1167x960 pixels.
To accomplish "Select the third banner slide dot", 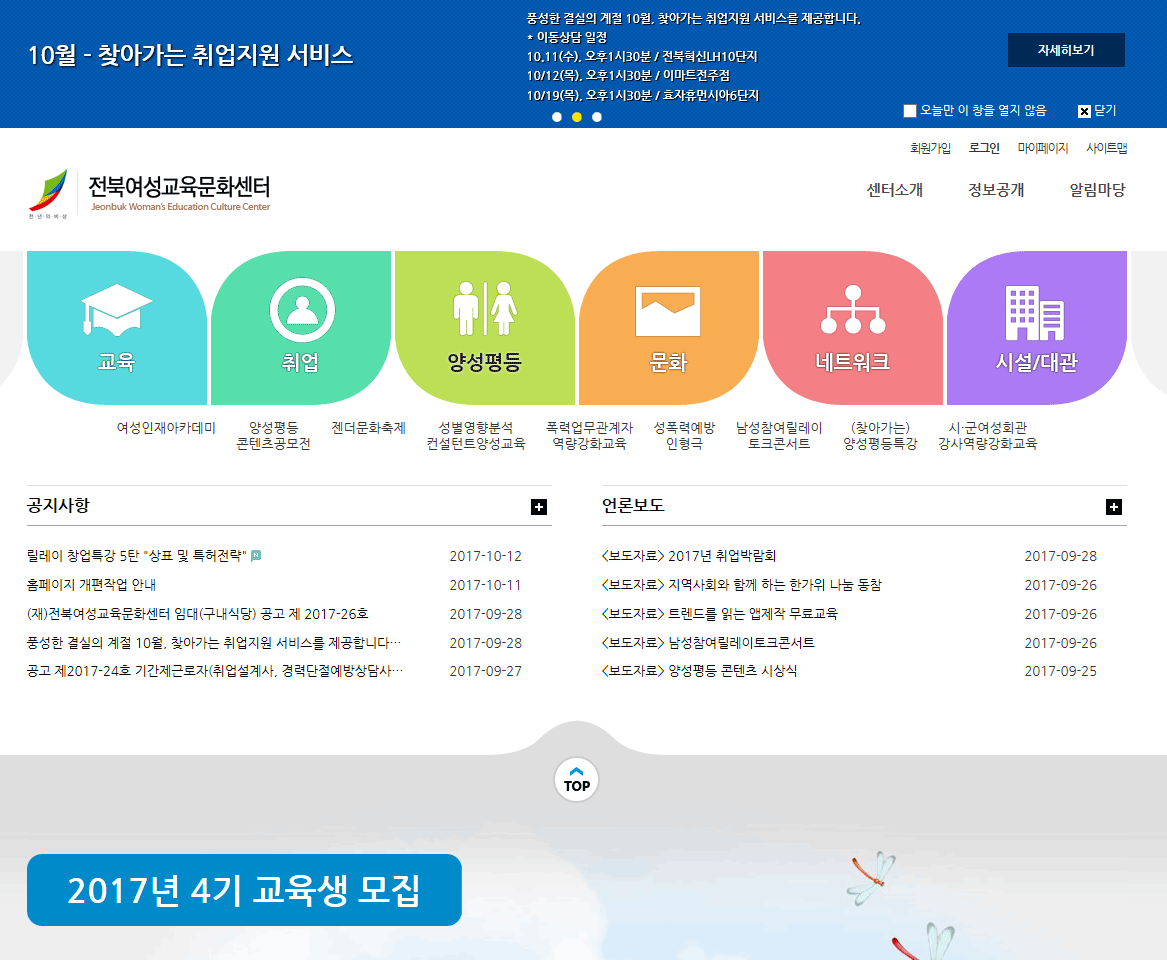I will 597,117.
